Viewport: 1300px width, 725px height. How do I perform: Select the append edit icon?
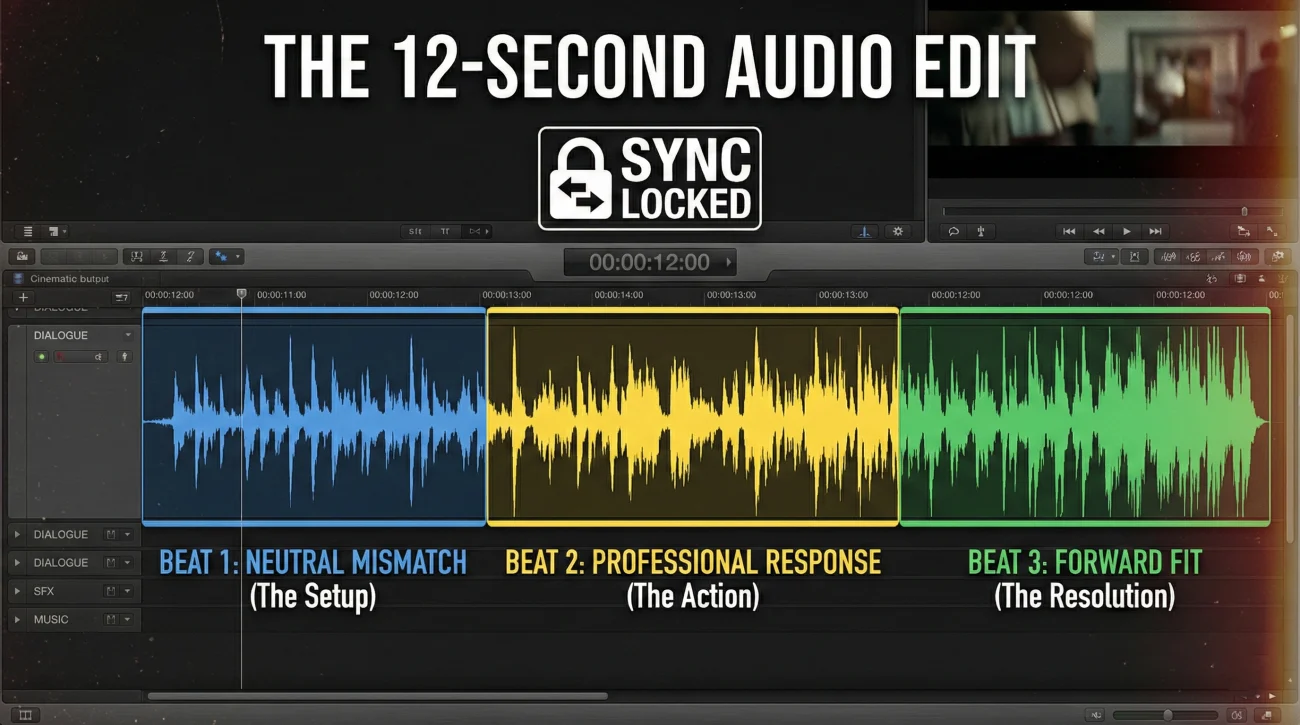click(x=190, y=257)
